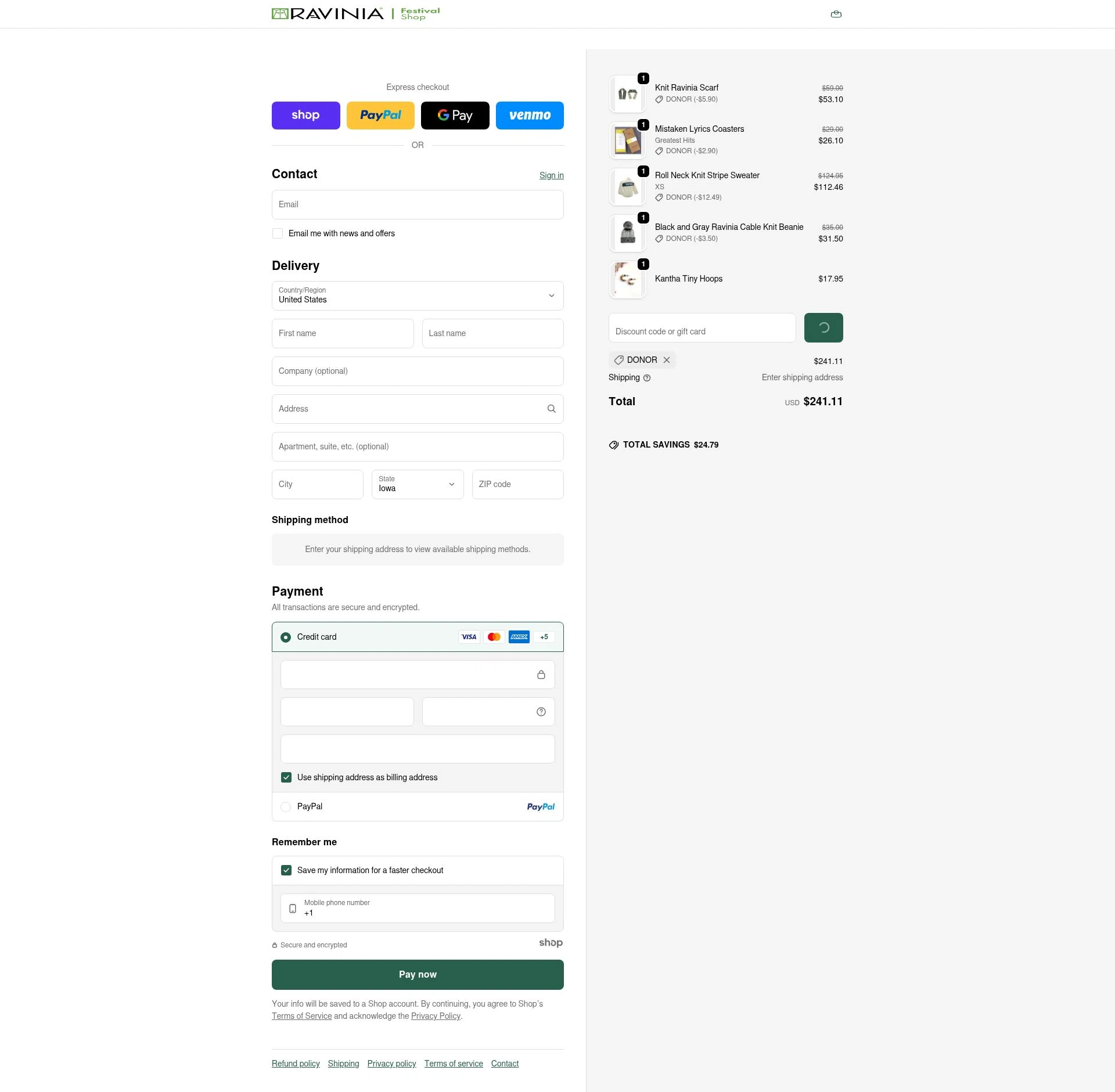Click the discount code apply button
The width and height of the screenshot is (1115, 1092).
tap(823, 327)
